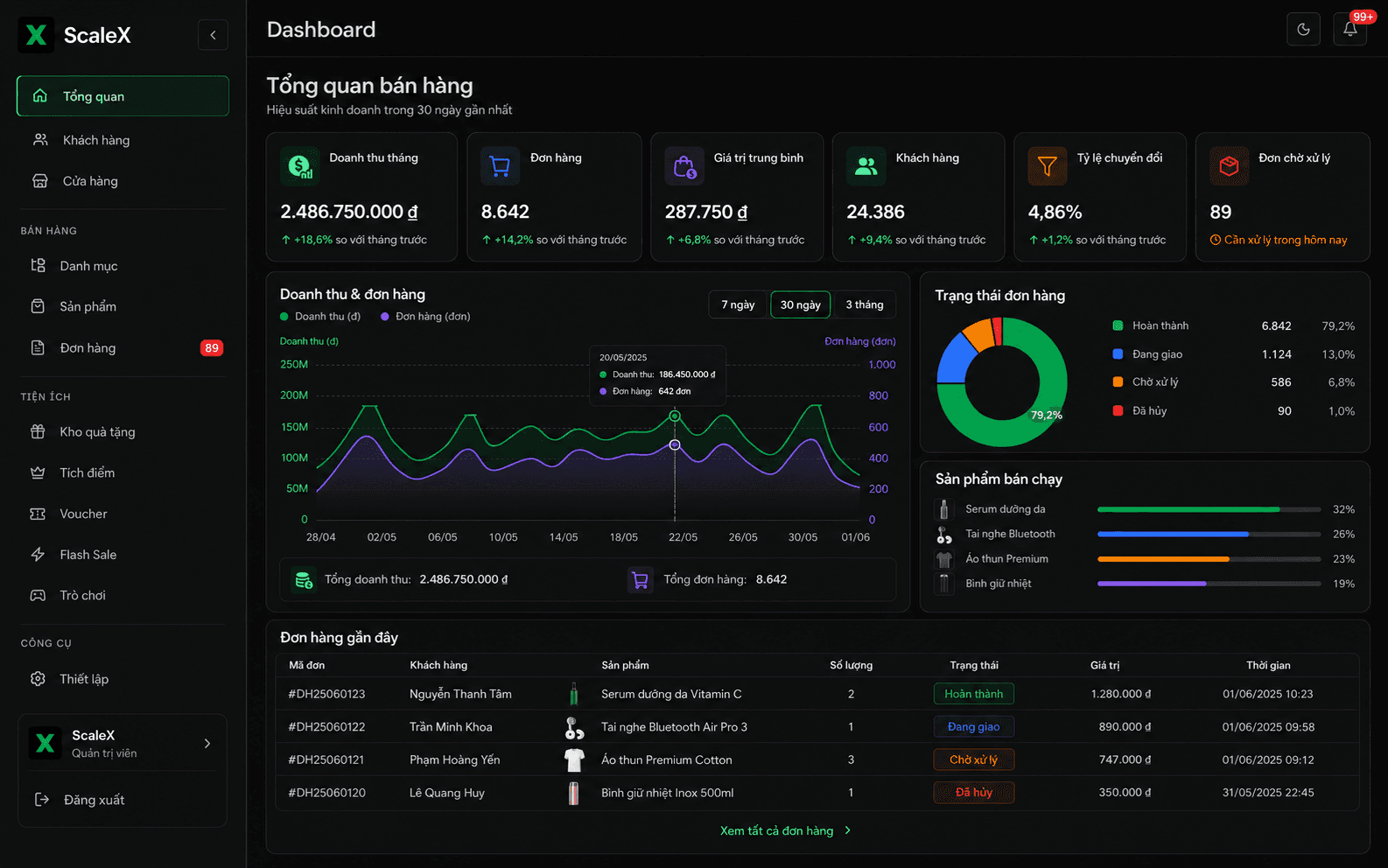Screen dimensions: 1388x868
Task: Click the Áo thun Premium Cotton product thumbnail
Action: point(574,759)
